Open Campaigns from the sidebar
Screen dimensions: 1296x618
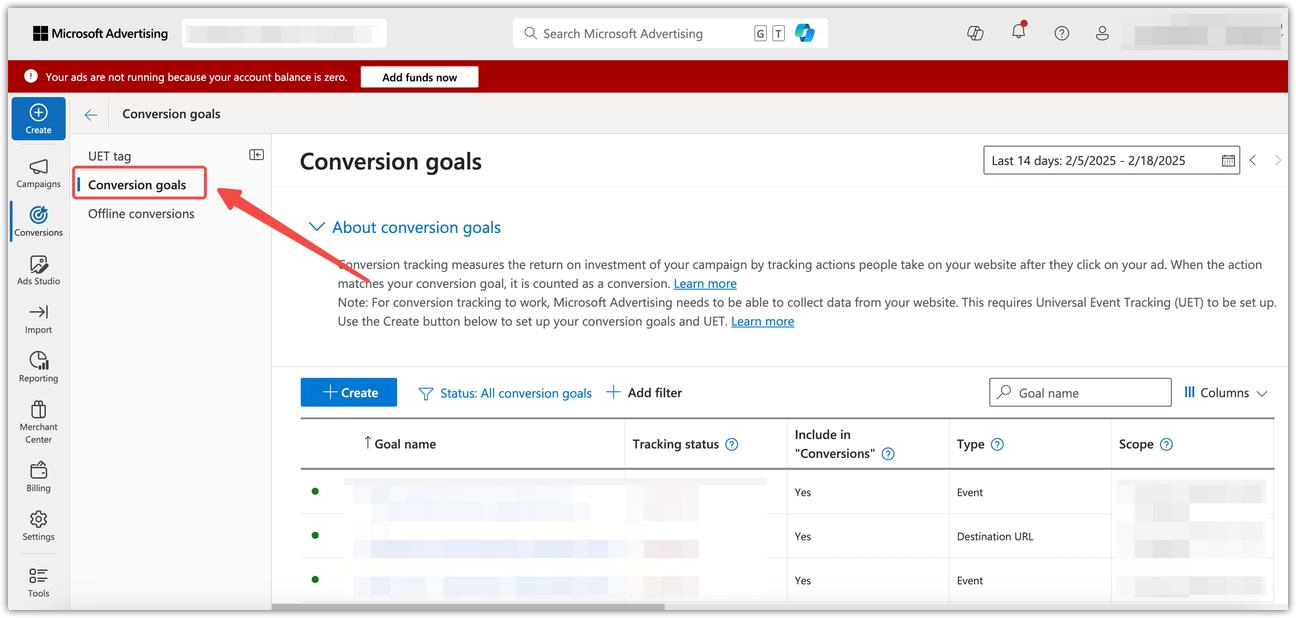(38, 173)
